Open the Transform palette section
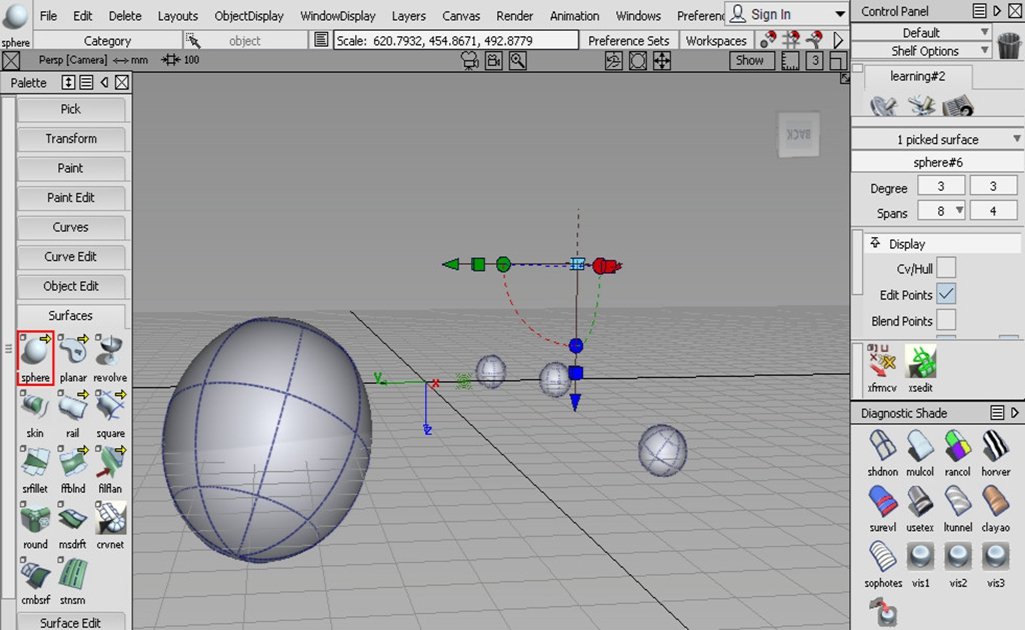The height and width of the screenshot is (630, 1025). point(71,139)
